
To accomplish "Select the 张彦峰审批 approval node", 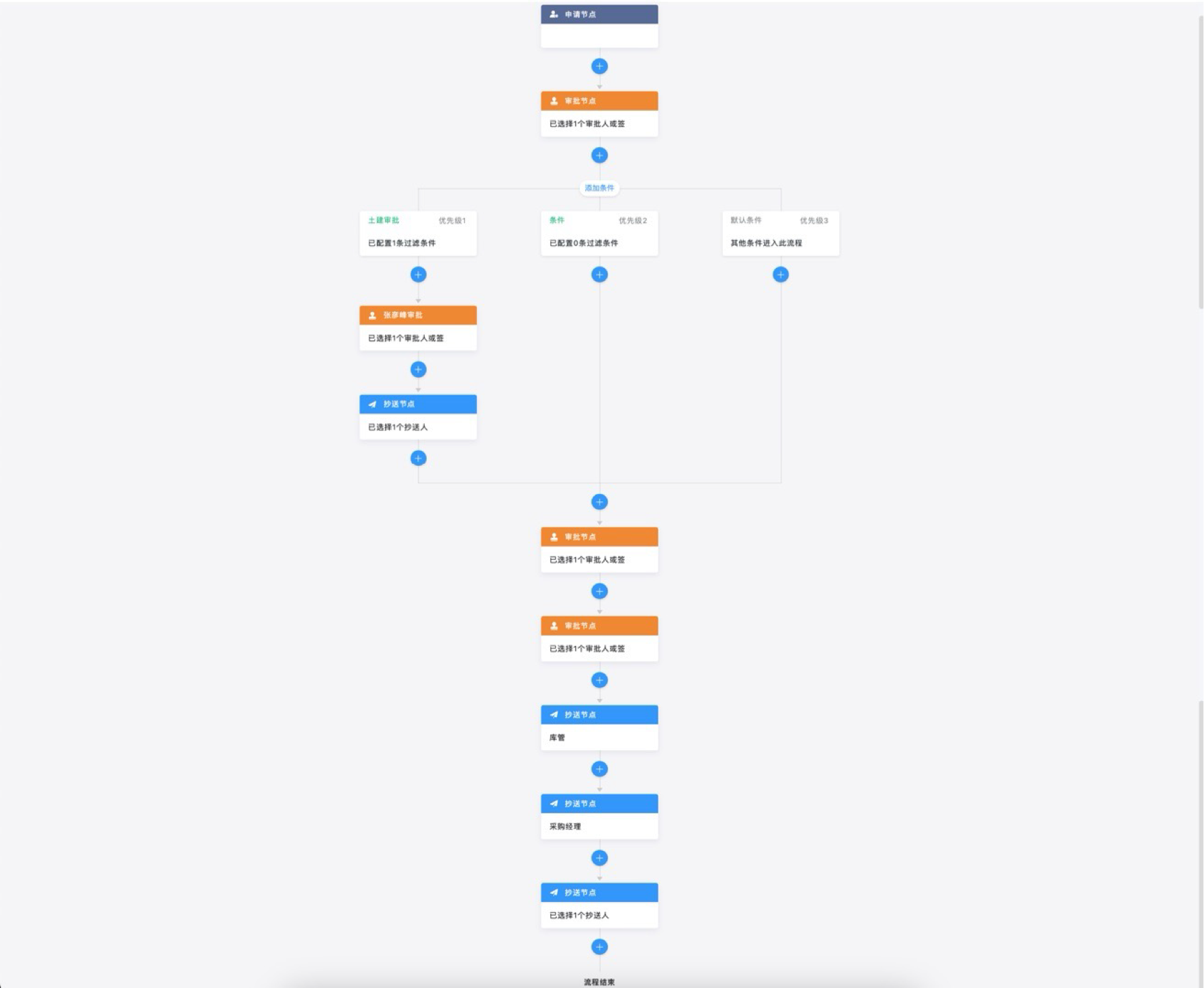I will 418,328.
